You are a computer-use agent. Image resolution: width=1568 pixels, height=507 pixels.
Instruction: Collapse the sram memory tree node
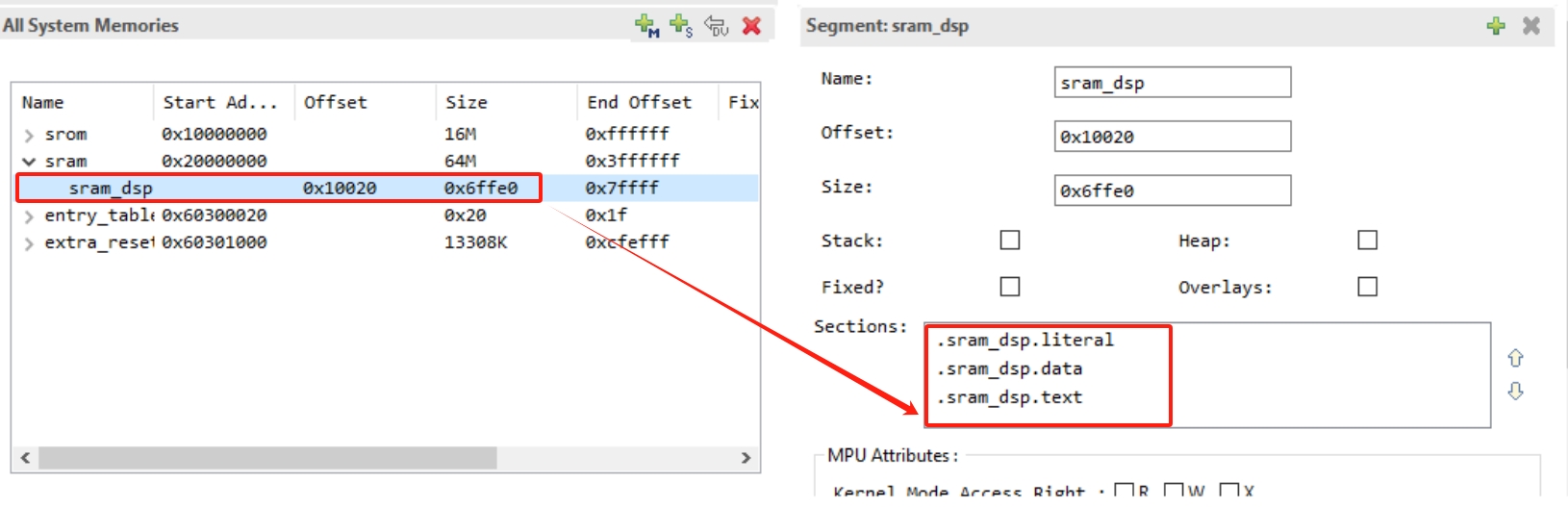point(29,162)
